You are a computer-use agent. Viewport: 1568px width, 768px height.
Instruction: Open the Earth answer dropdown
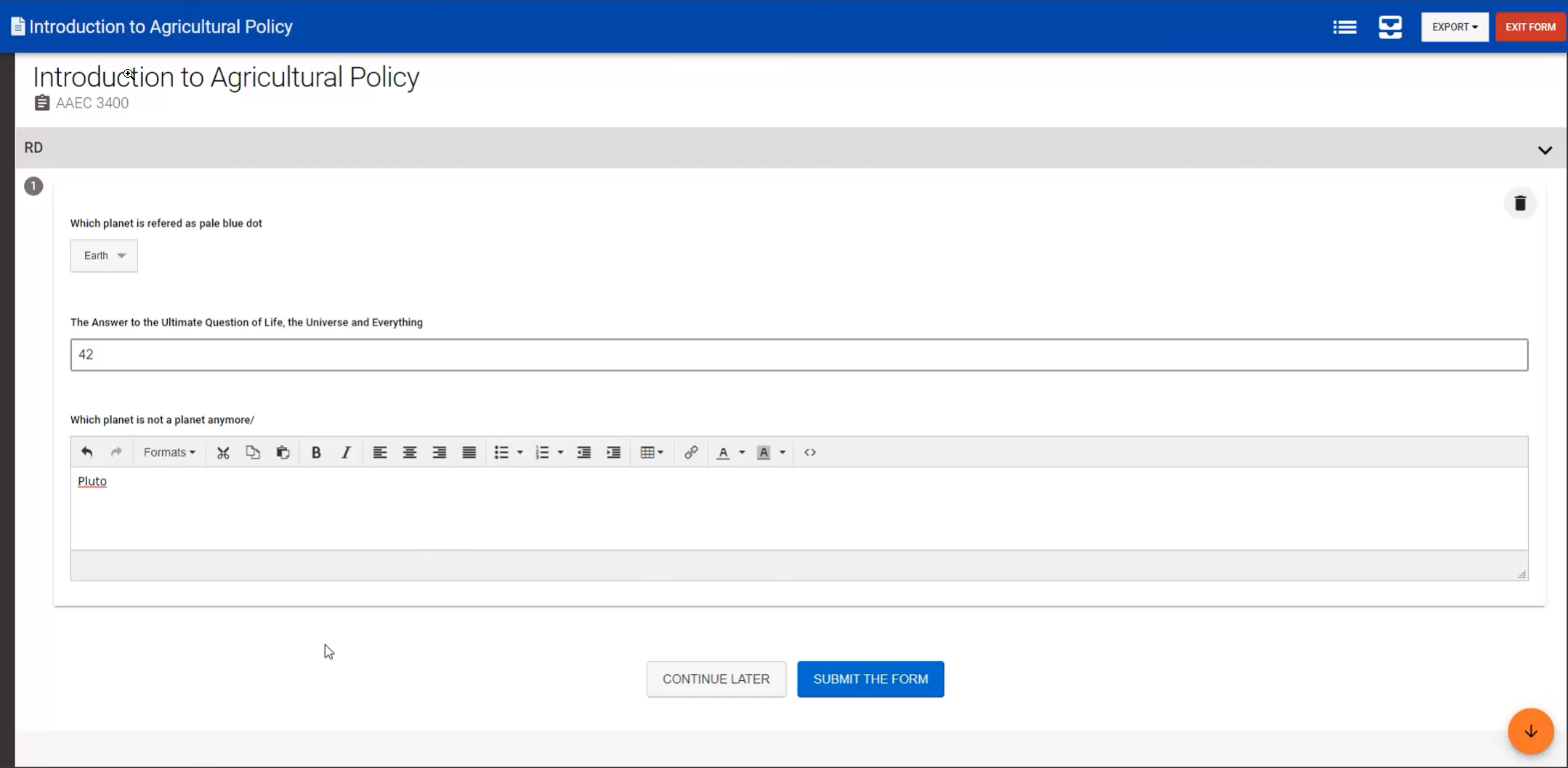[x=104, y=256]
